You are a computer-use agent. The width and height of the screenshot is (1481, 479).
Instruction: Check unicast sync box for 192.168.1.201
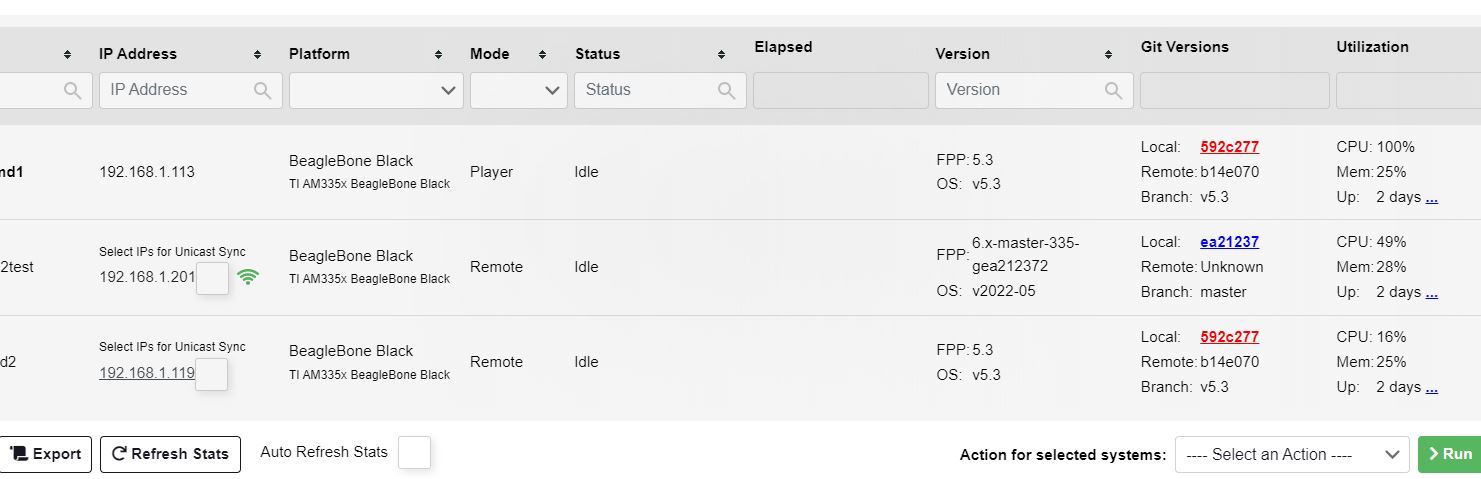point(212,278)
